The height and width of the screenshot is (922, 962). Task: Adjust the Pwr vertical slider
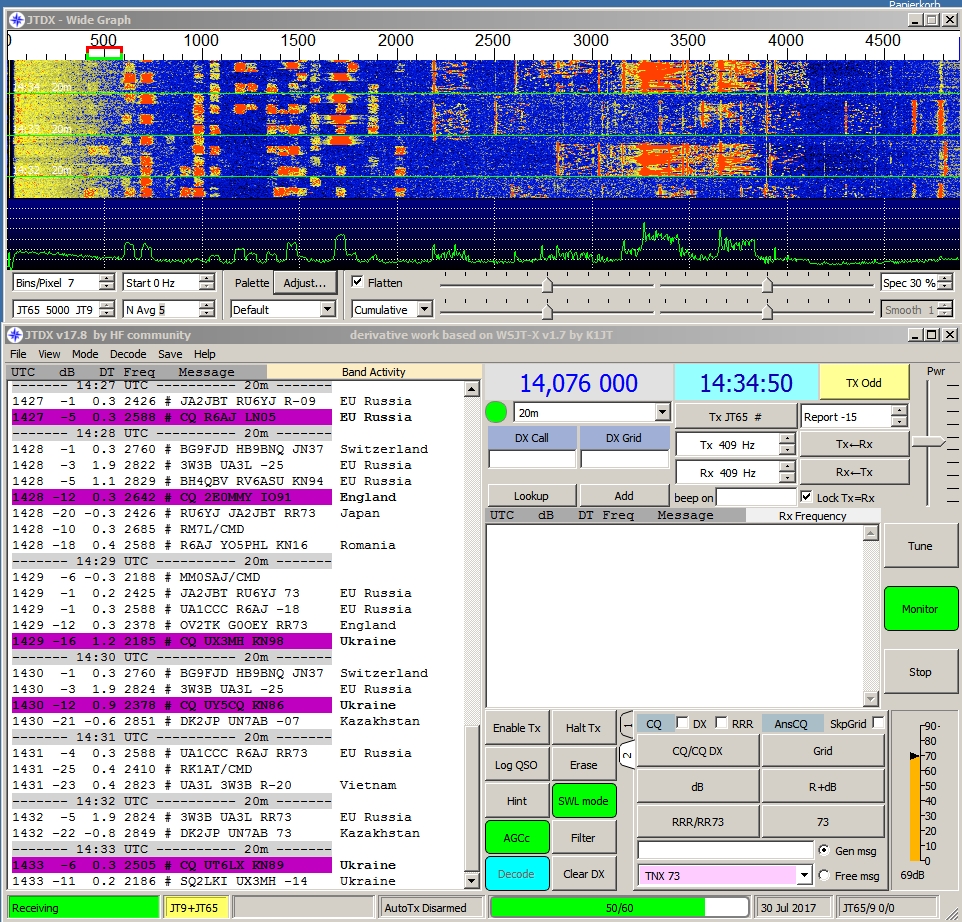[929, 442]
